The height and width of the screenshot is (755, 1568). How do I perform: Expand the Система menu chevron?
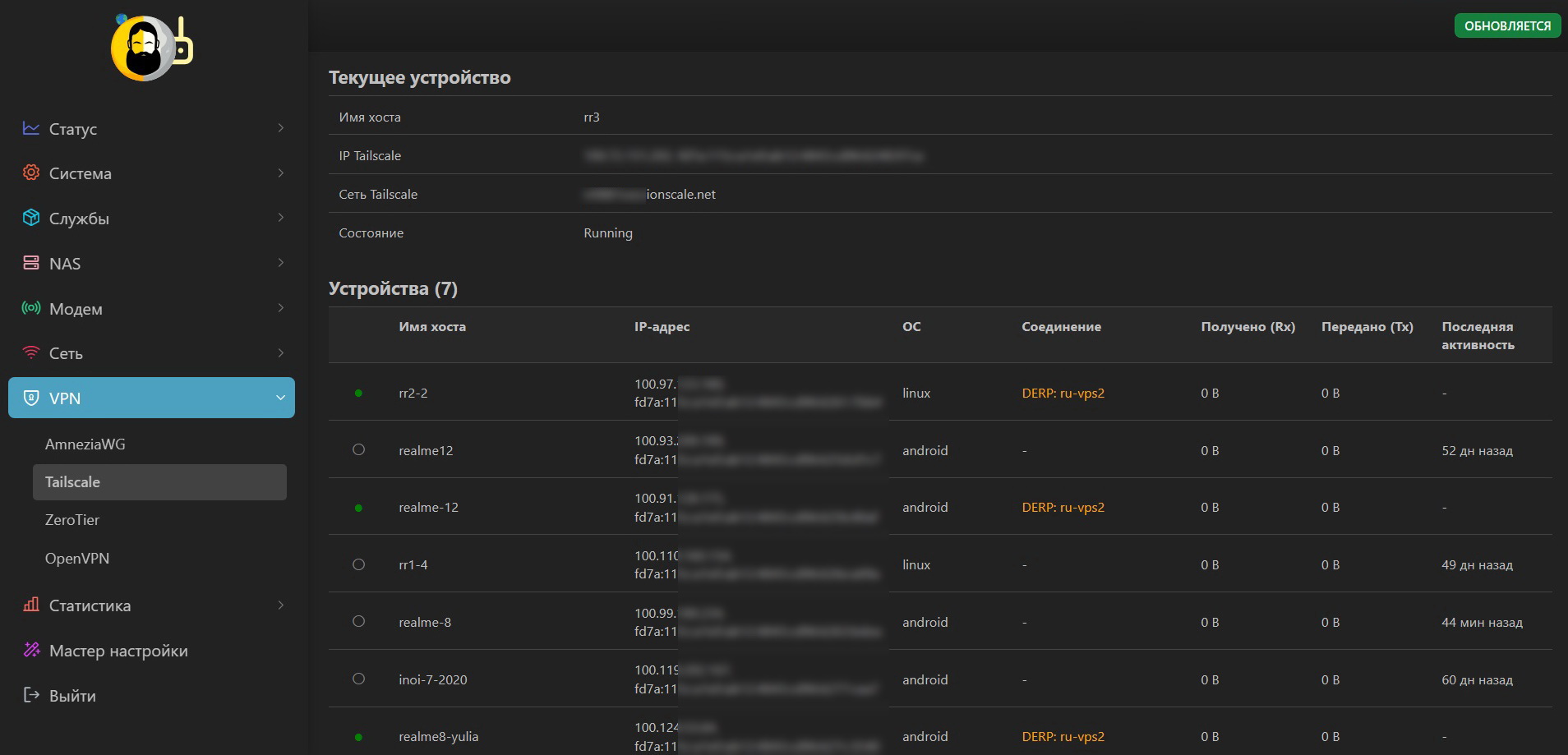tap(281, 173)
